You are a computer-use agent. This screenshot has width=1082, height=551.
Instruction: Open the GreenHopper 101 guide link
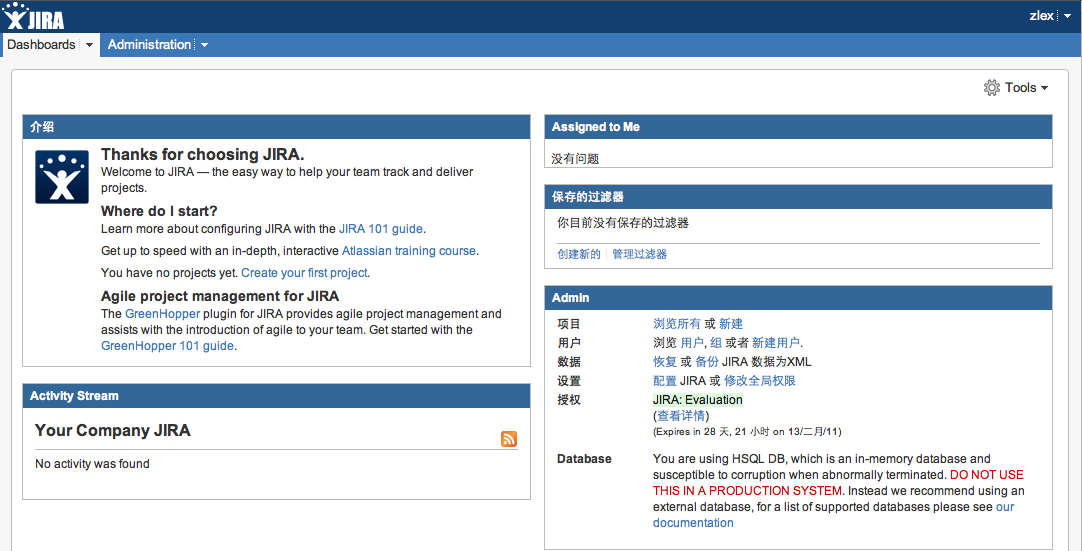pos(168,346)
